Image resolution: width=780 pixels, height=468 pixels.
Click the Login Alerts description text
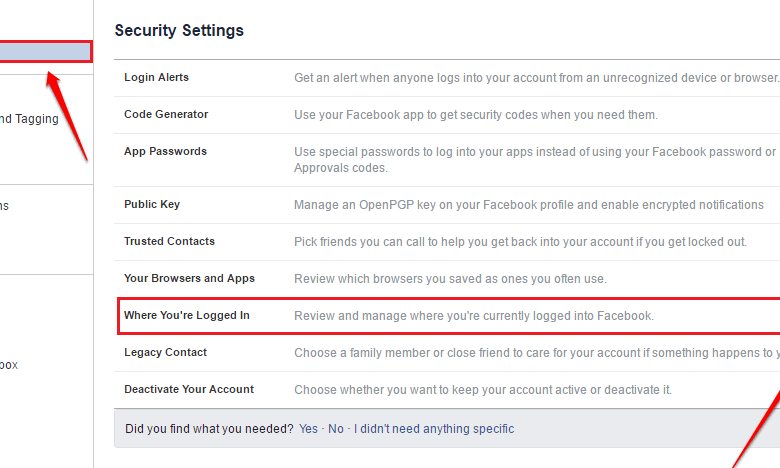tap(537, 78)
